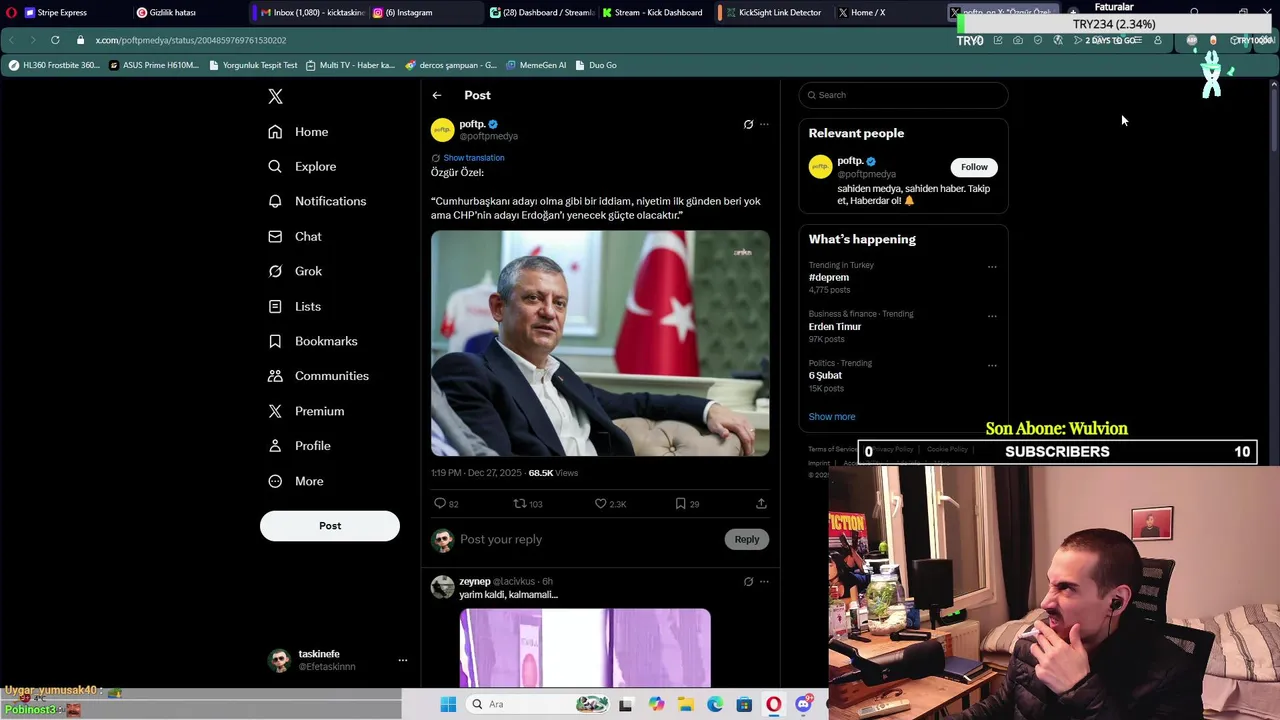Switch to the Gizlilik hatası tab
This screenshot has height=720, width=1280.
click(x=170, y=13)
